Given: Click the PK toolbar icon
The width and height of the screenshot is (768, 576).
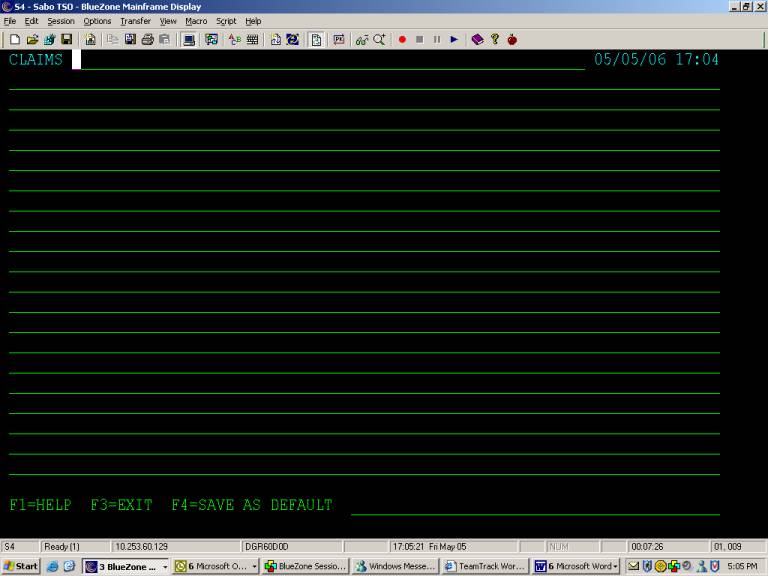Looking at the screenshot, I should click(x=339, y=40).
